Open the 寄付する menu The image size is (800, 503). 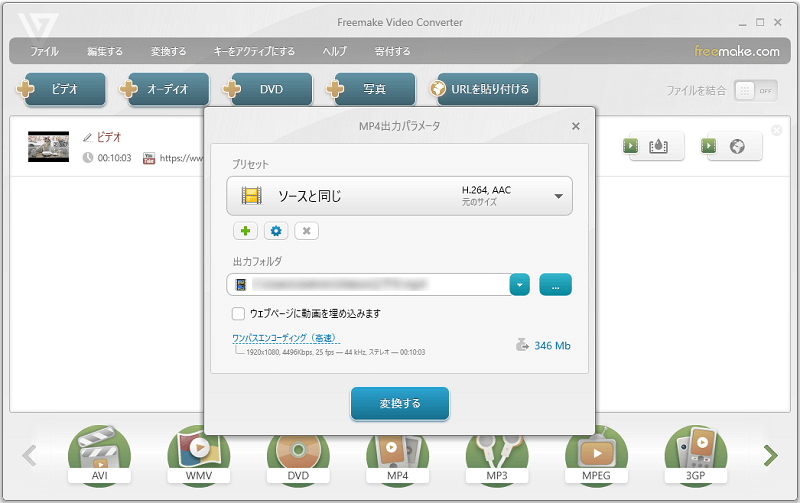click(x=392, y=52)
